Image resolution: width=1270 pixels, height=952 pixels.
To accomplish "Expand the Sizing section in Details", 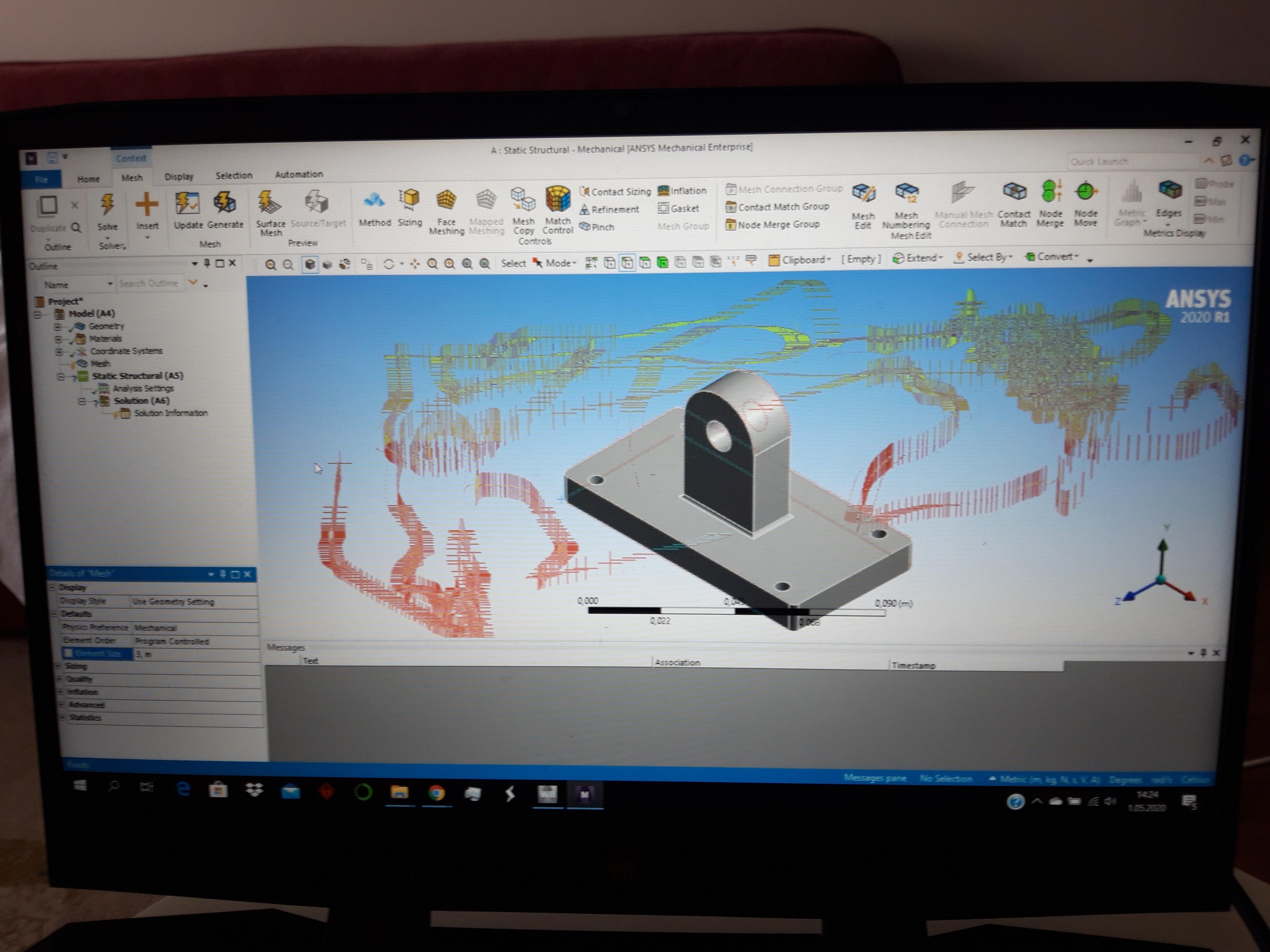I will tap(58, 666).
